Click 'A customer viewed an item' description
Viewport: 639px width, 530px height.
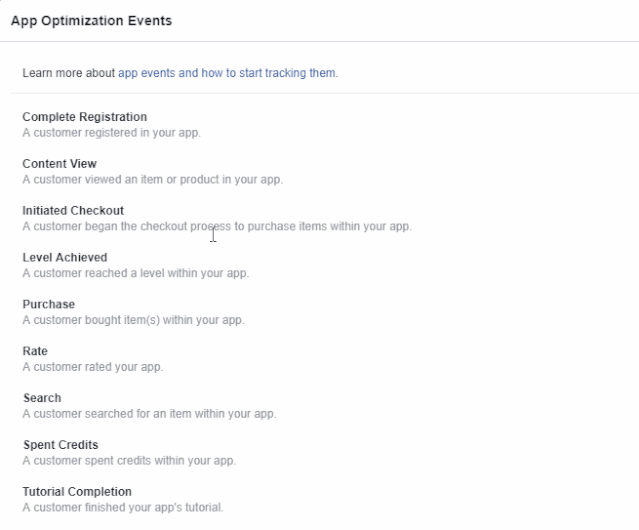click(152, 180)
